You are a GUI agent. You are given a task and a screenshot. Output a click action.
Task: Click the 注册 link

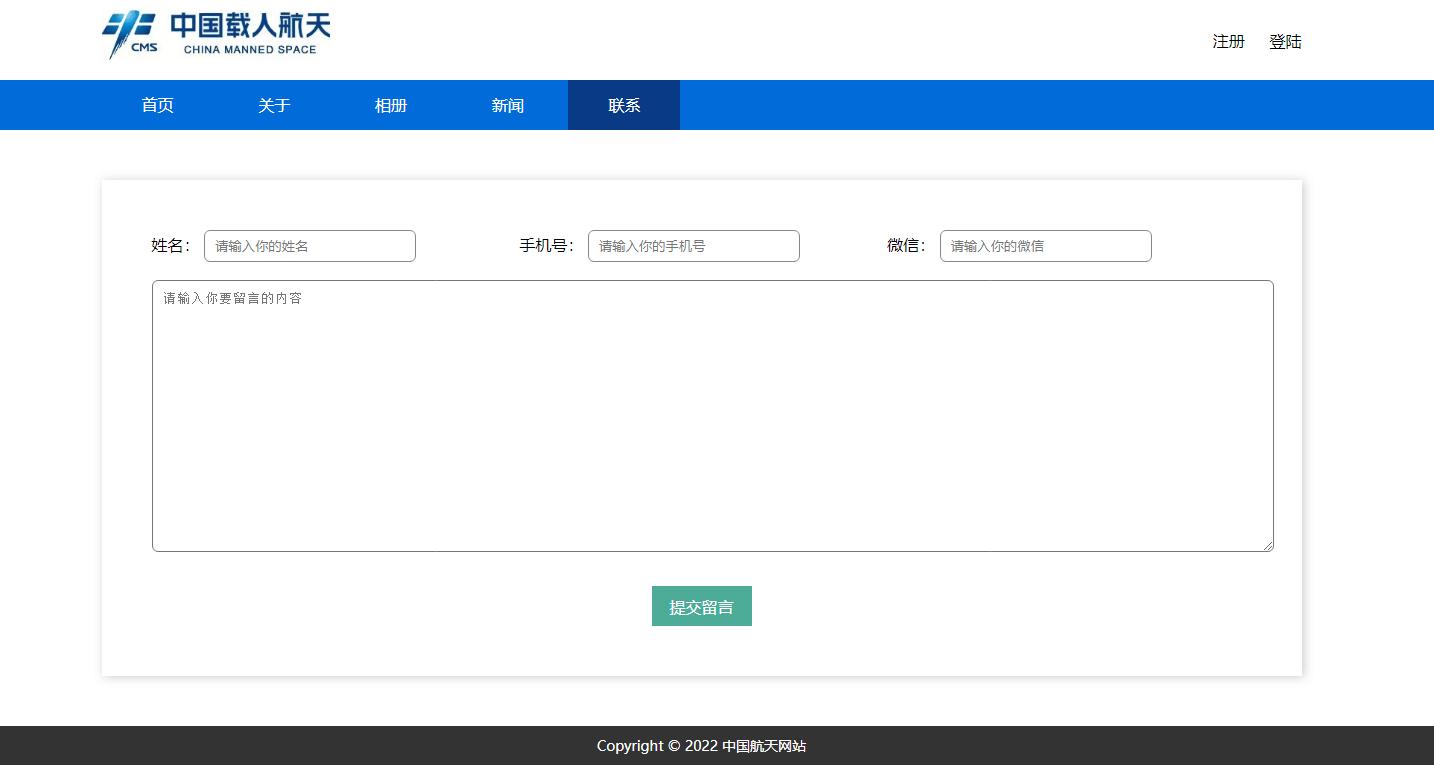[1229, 42]
